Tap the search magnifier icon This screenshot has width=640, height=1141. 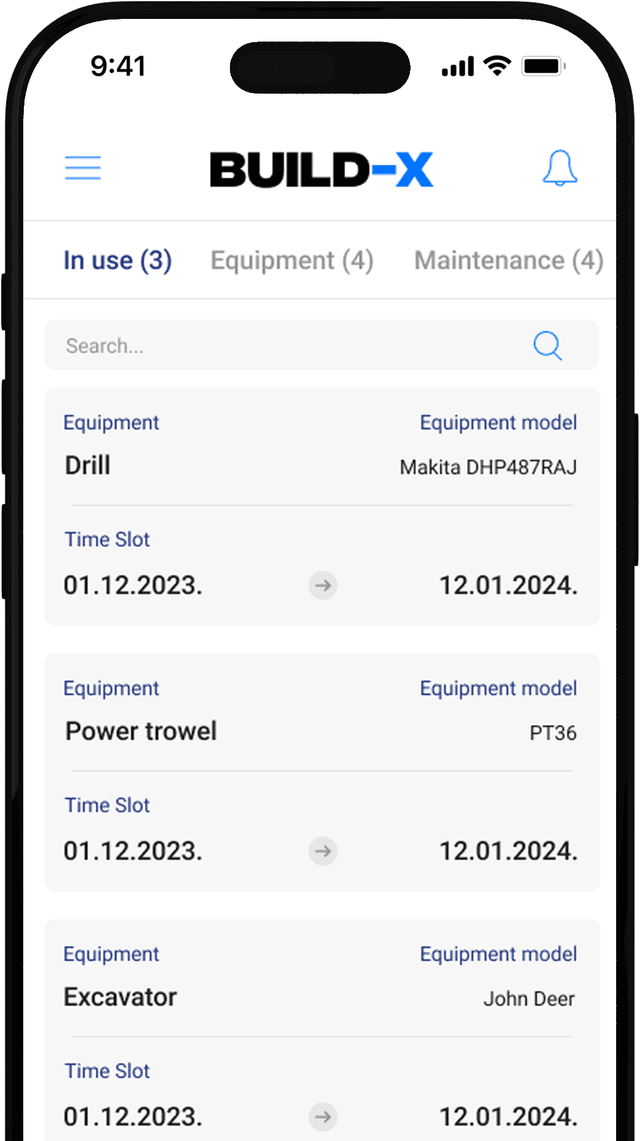[x=547, y=346]
